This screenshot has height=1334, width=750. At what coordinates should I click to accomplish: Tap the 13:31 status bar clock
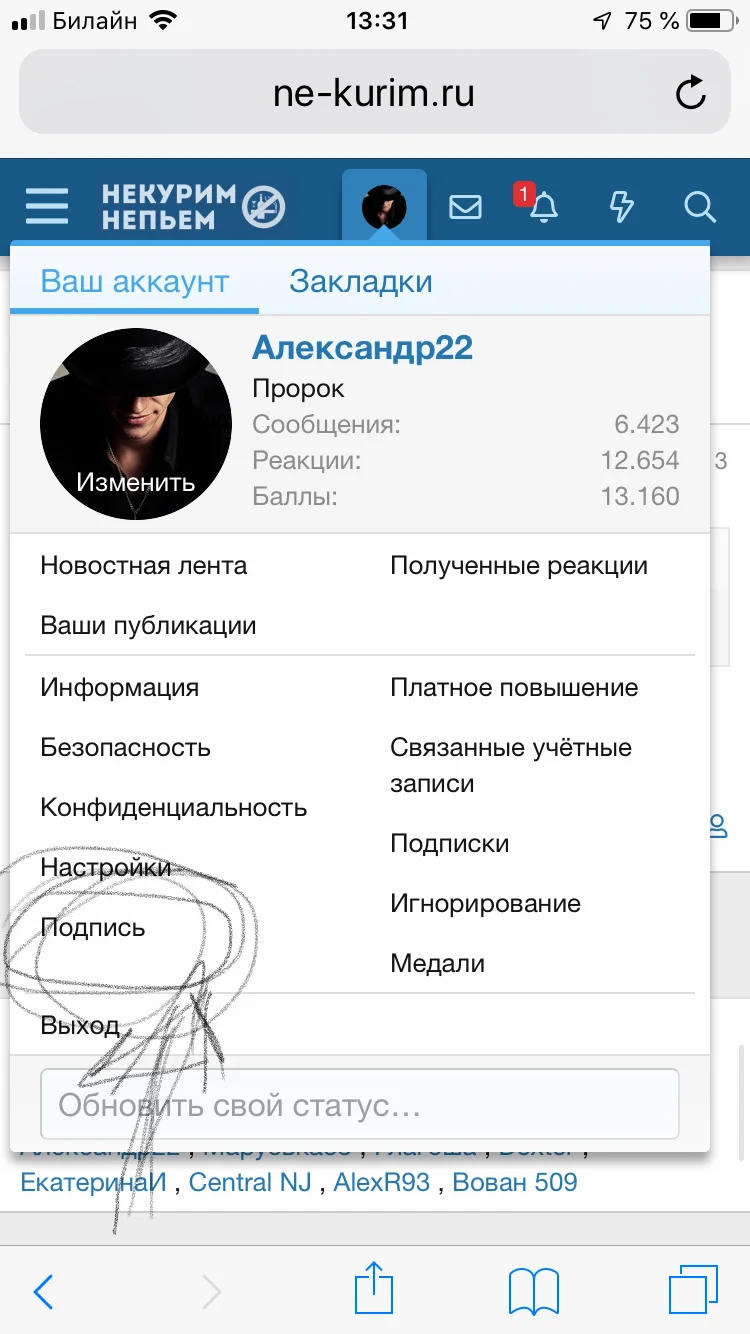pyautogui.click(x=376, y=20)
